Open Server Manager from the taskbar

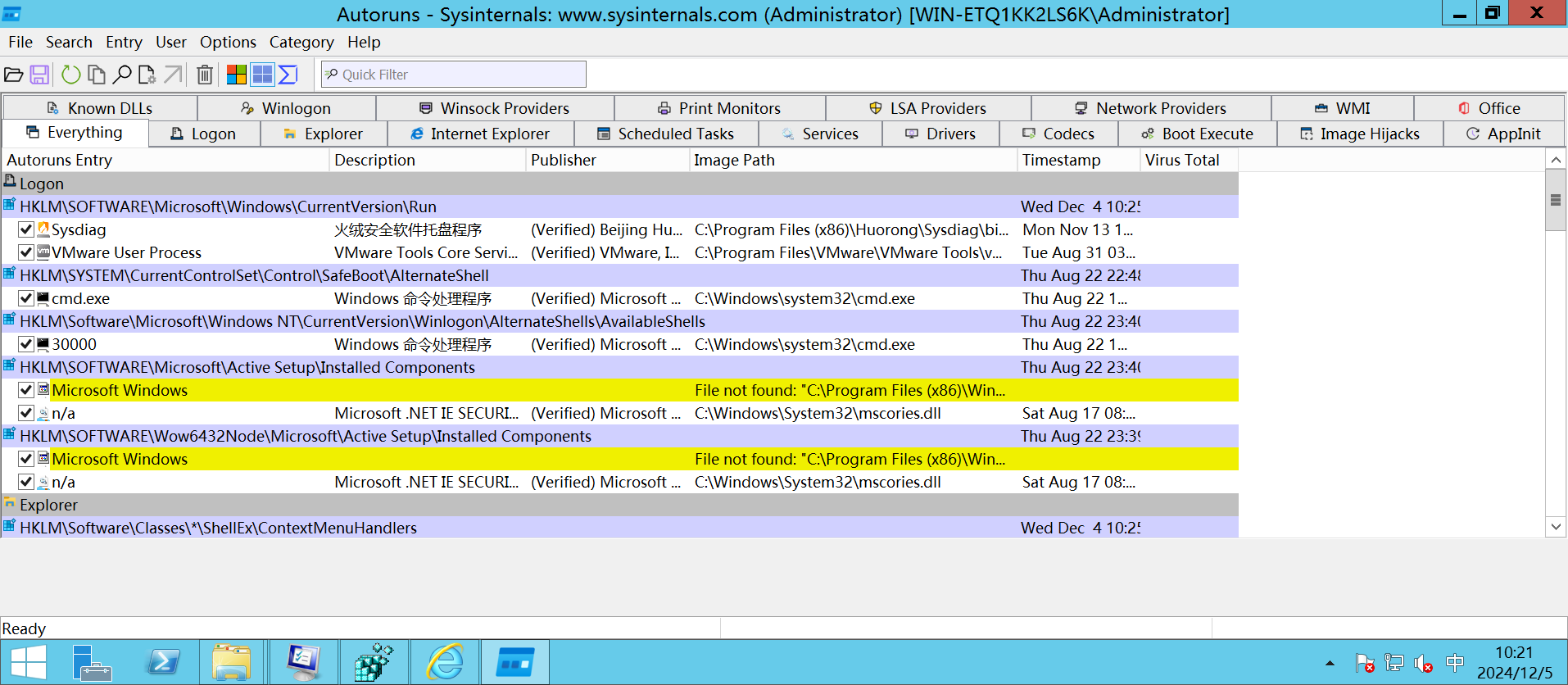[92, 662]
